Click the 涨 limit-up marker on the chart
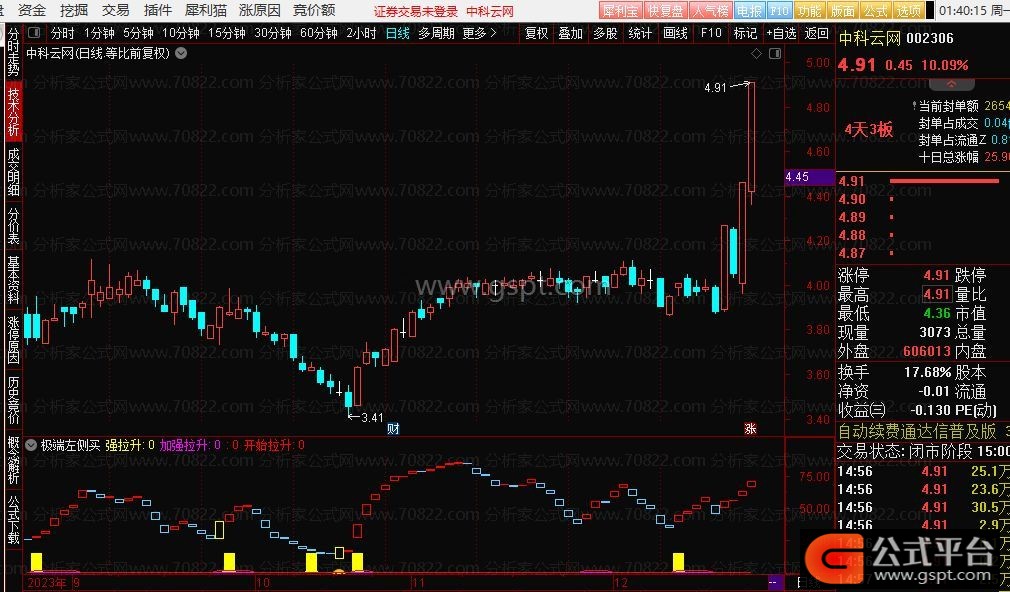This screenshot has height=592, width=1010. pyautogui.click(x=750, y=428)
